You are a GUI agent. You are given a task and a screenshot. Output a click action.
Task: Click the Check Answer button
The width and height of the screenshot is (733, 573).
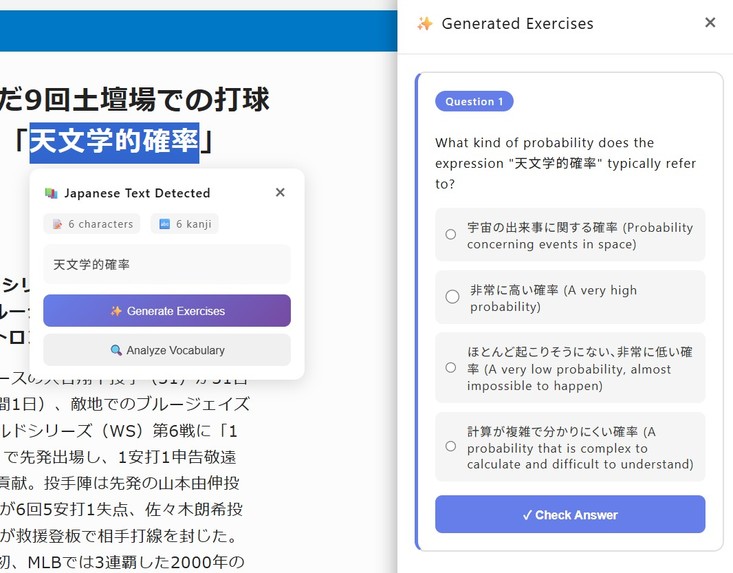tap(570, 514)
